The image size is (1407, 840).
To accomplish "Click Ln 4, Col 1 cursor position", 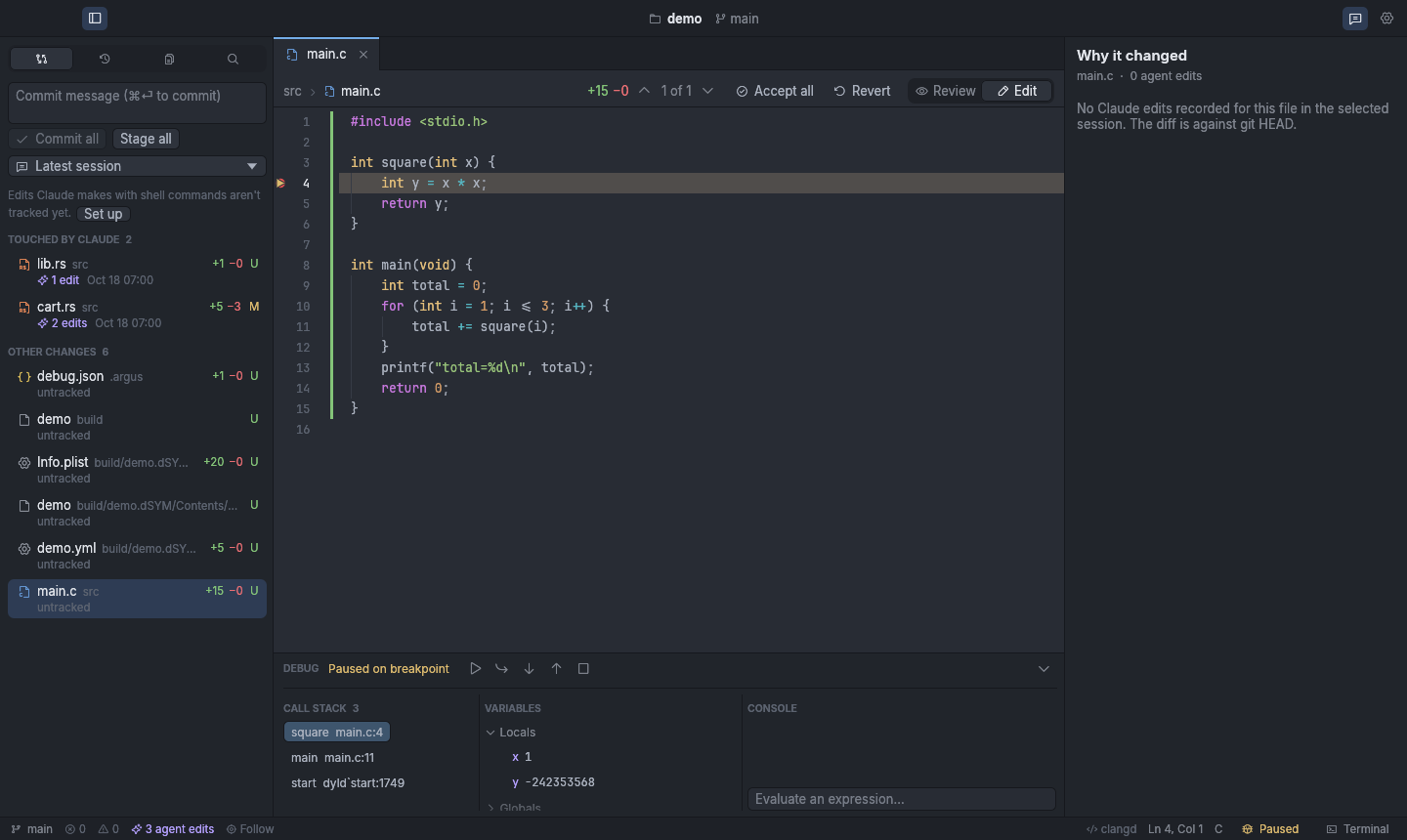I will (x=1175, y=829).
